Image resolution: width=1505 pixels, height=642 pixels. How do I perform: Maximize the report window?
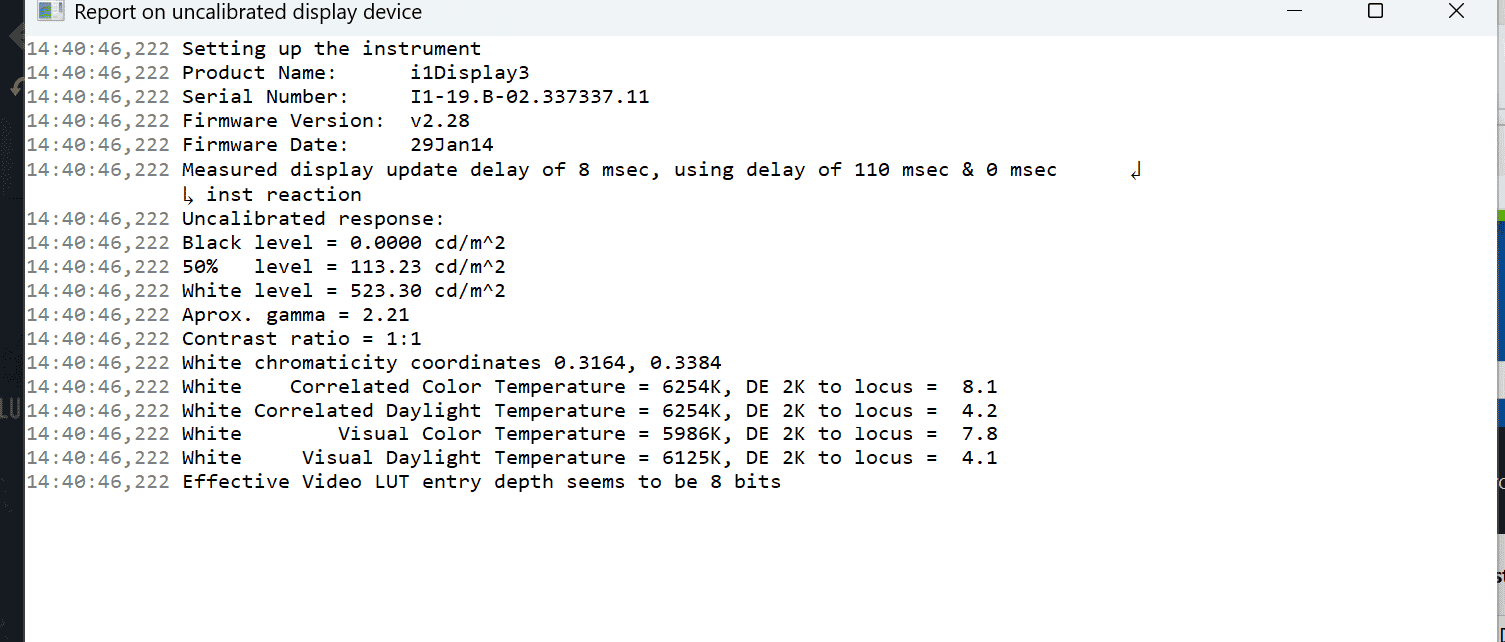[1375, 12]
